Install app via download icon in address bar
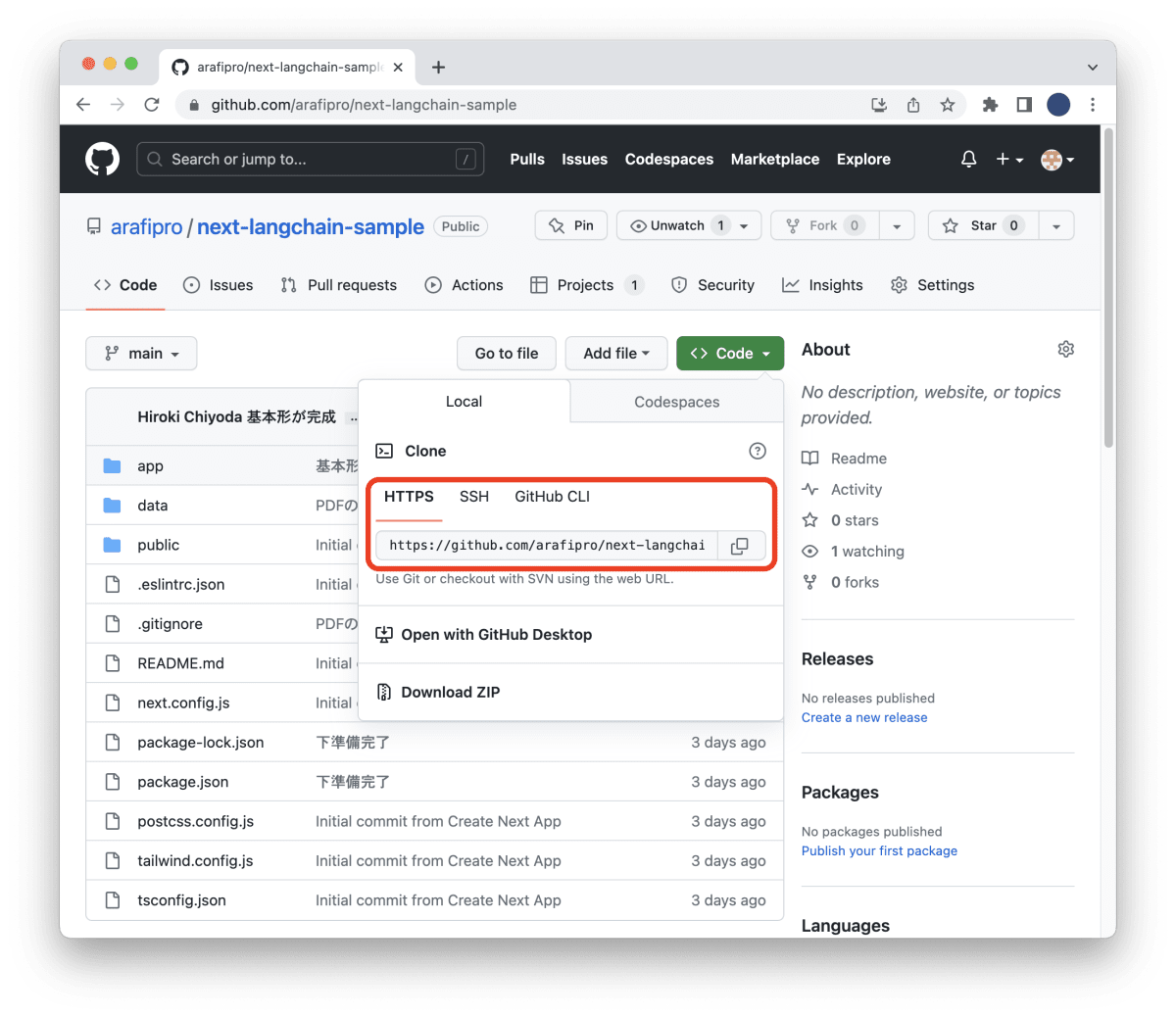This screenshot has height=1017, width=1176. coord(879,105)
